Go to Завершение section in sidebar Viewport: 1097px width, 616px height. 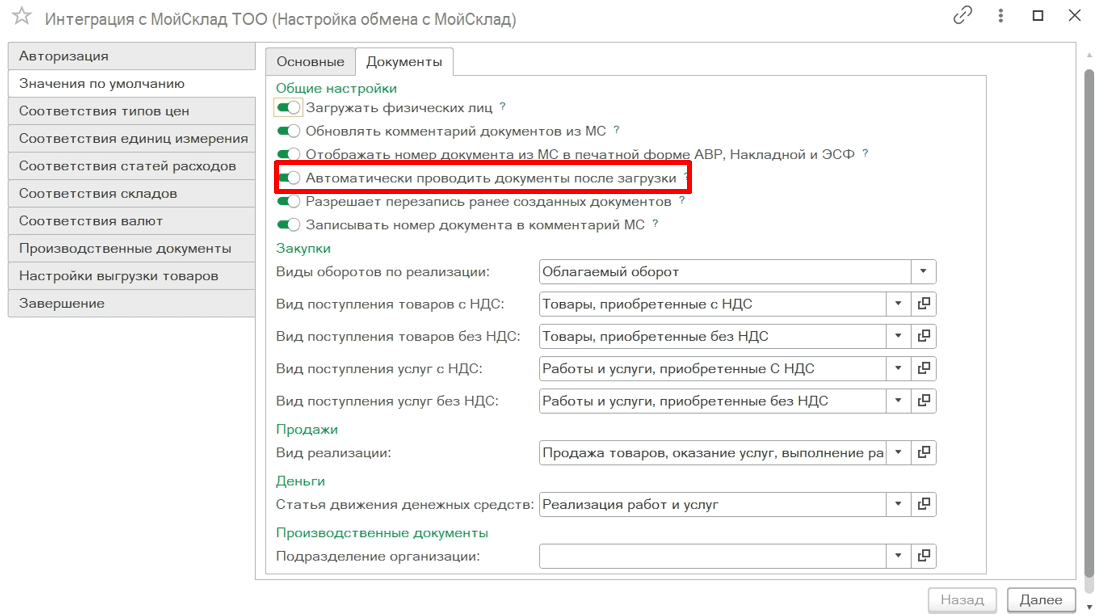coord(132,303)
